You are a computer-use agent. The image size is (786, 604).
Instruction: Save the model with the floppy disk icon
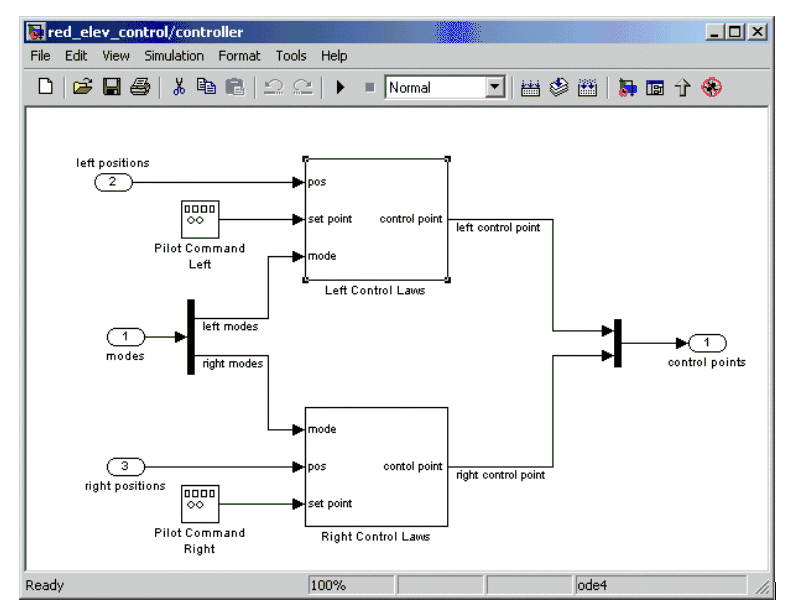click(111, 88)
